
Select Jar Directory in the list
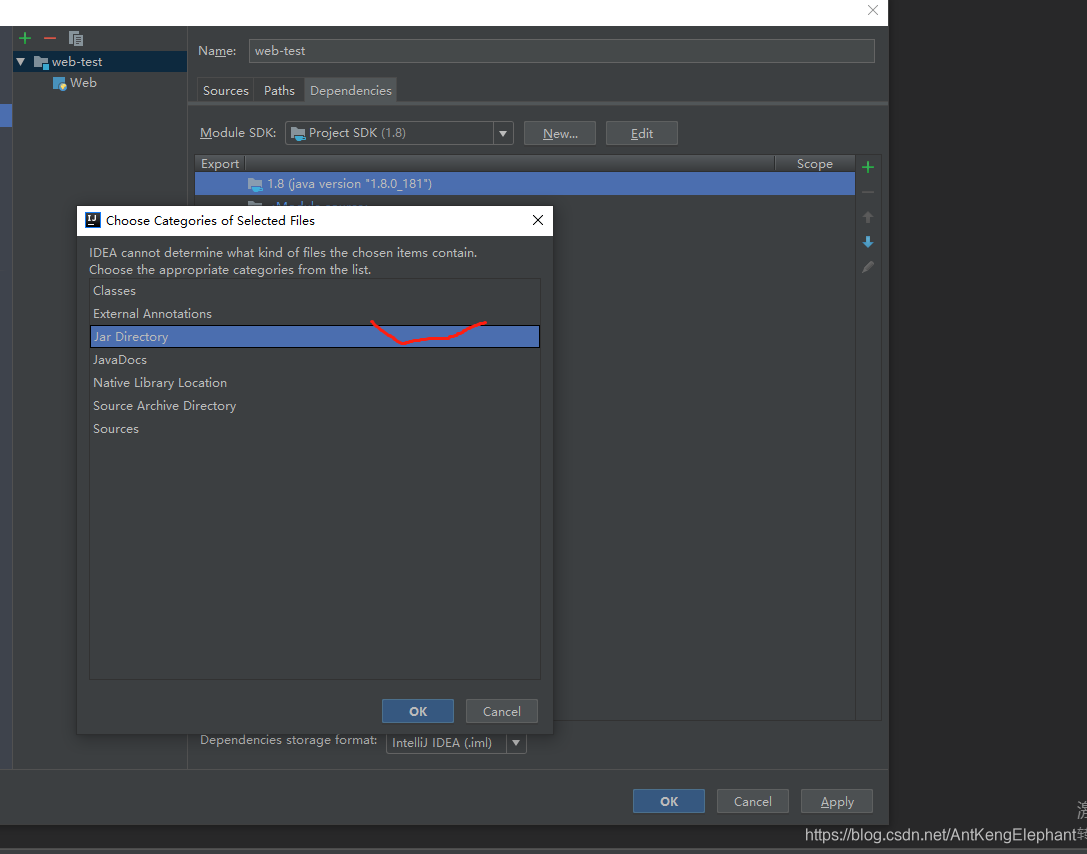315,336
